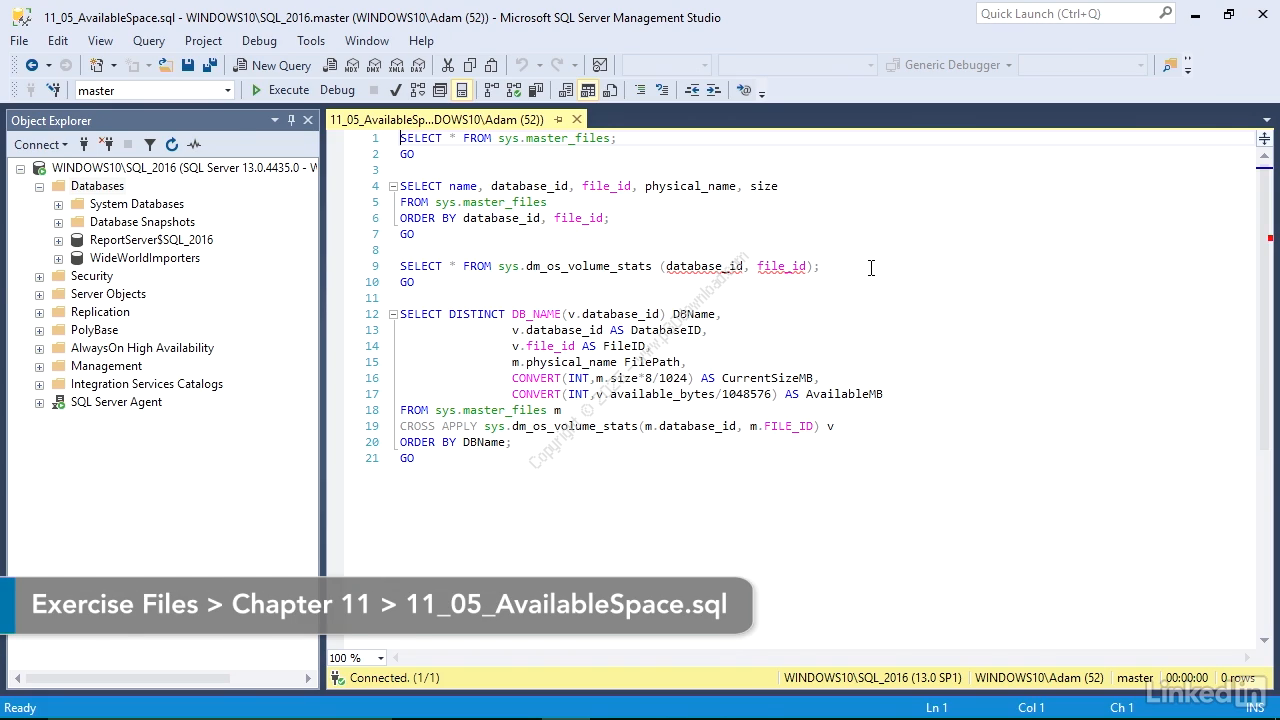Open Query Options icon
1280x720 pixels.
[x=440, y=90]
